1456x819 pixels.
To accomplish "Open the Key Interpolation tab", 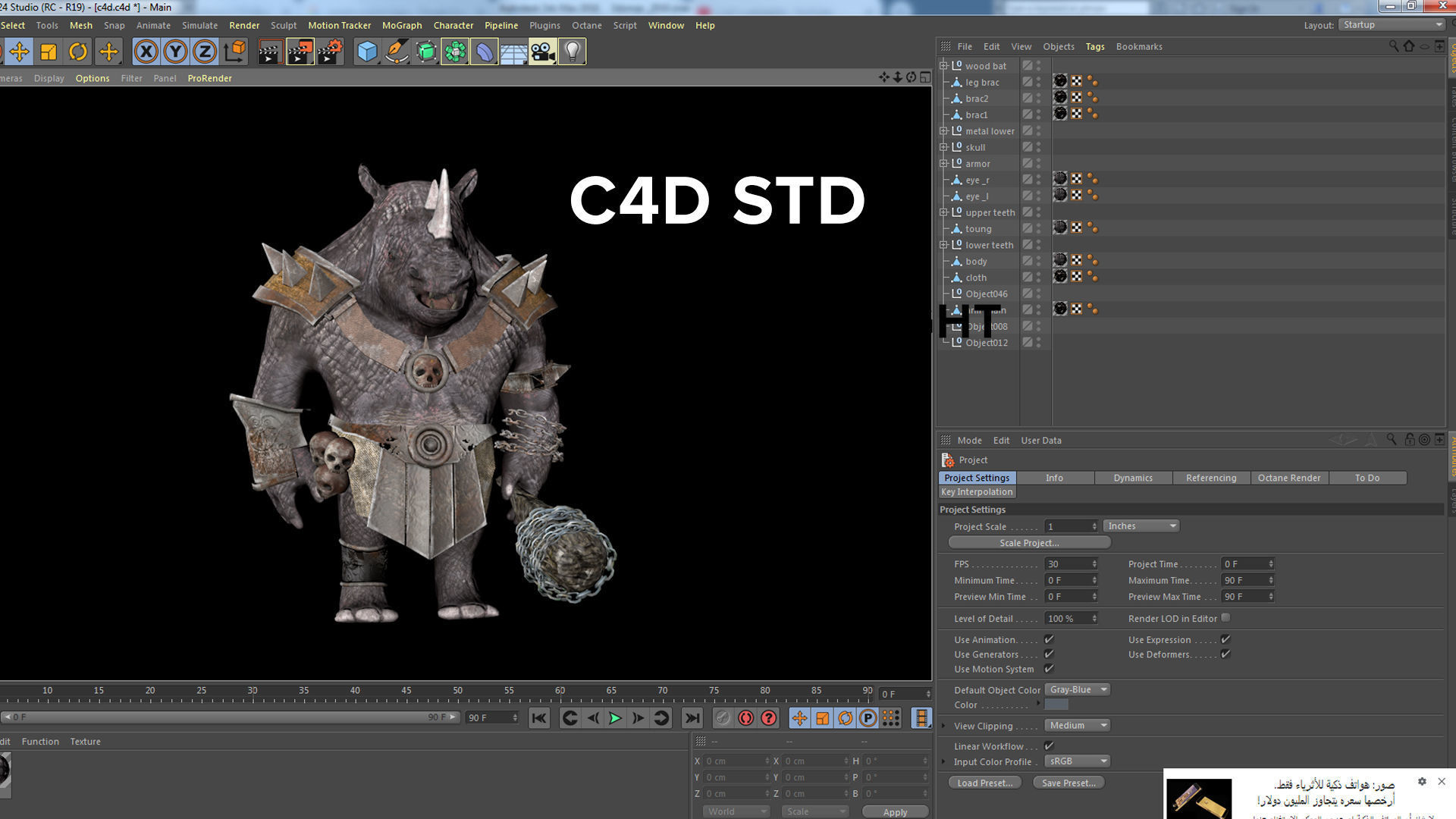I will click(977, 491).
